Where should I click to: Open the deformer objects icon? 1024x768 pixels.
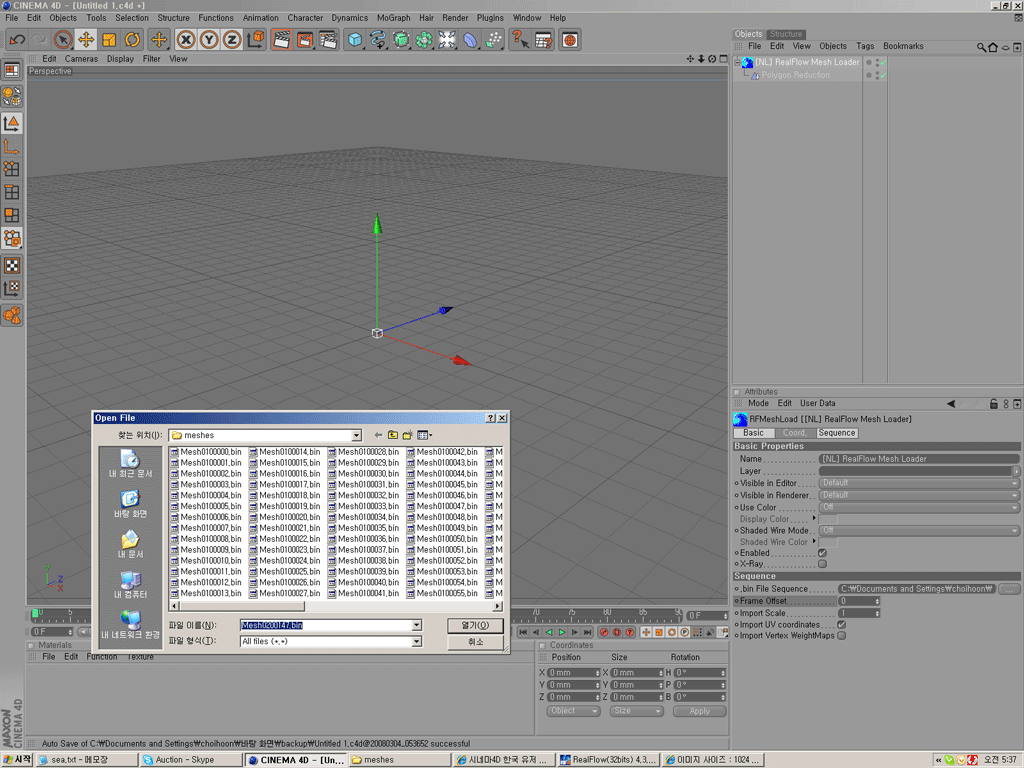point(470,40)
